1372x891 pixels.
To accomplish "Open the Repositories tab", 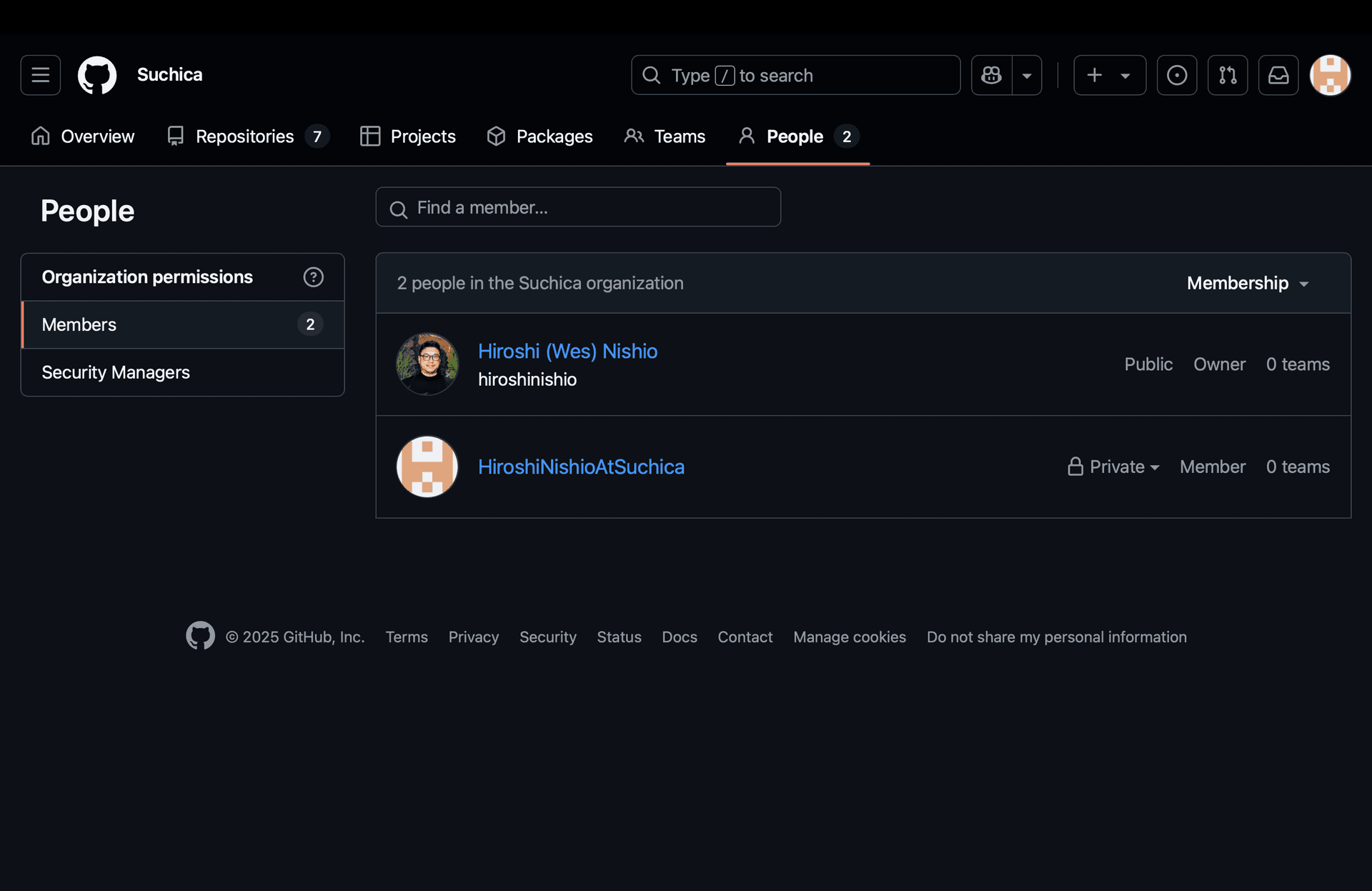I will tap(245, 136).
